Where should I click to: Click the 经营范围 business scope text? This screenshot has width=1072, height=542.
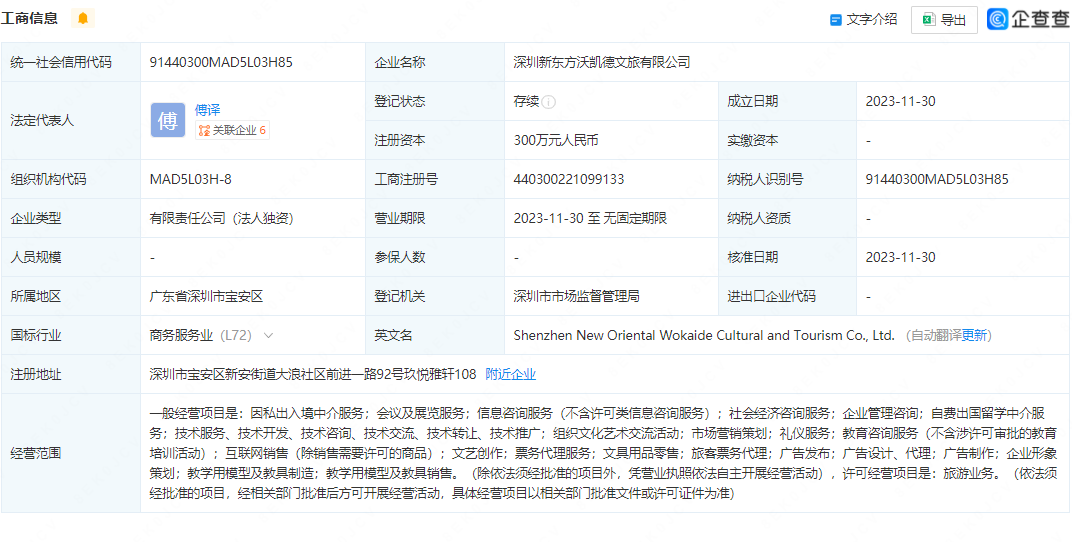pos(600,453)
